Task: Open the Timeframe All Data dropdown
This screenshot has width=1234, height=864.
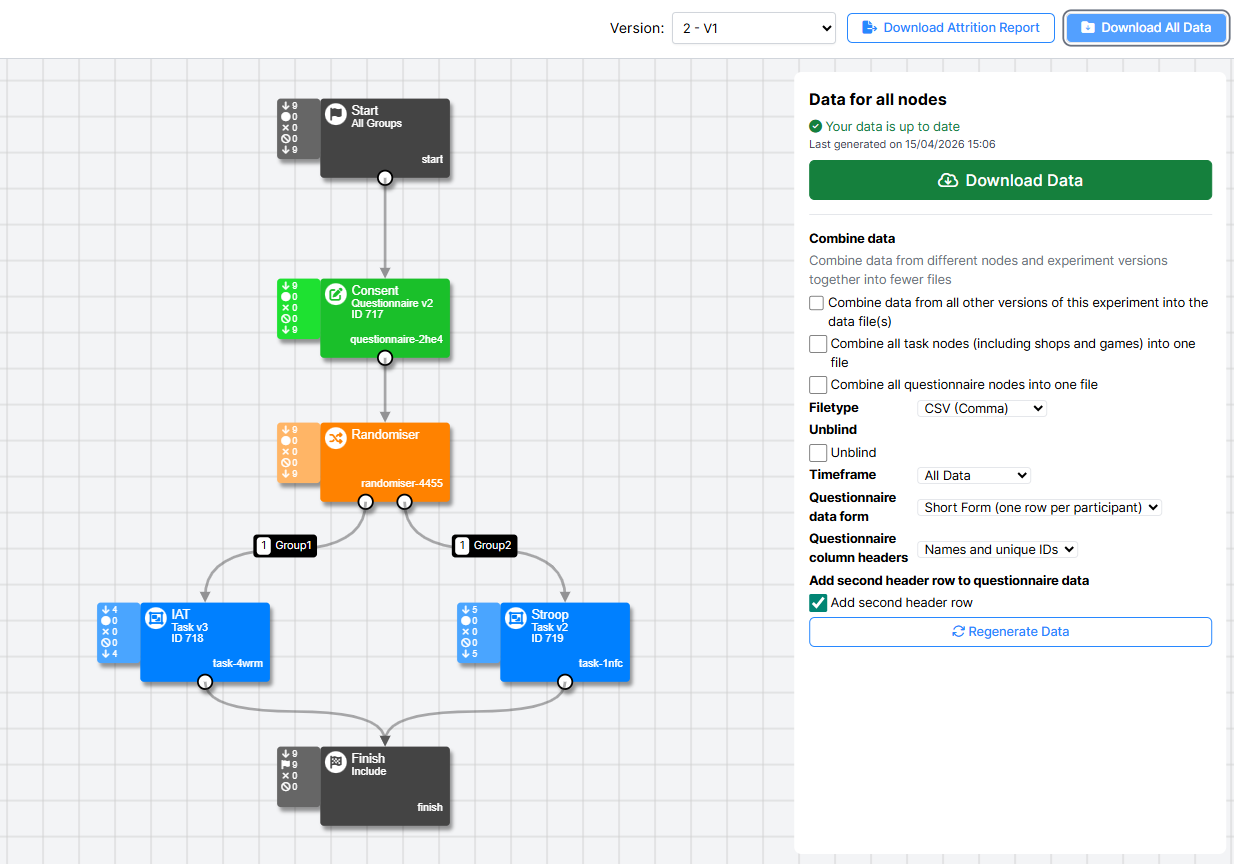Action: [974, 476]
